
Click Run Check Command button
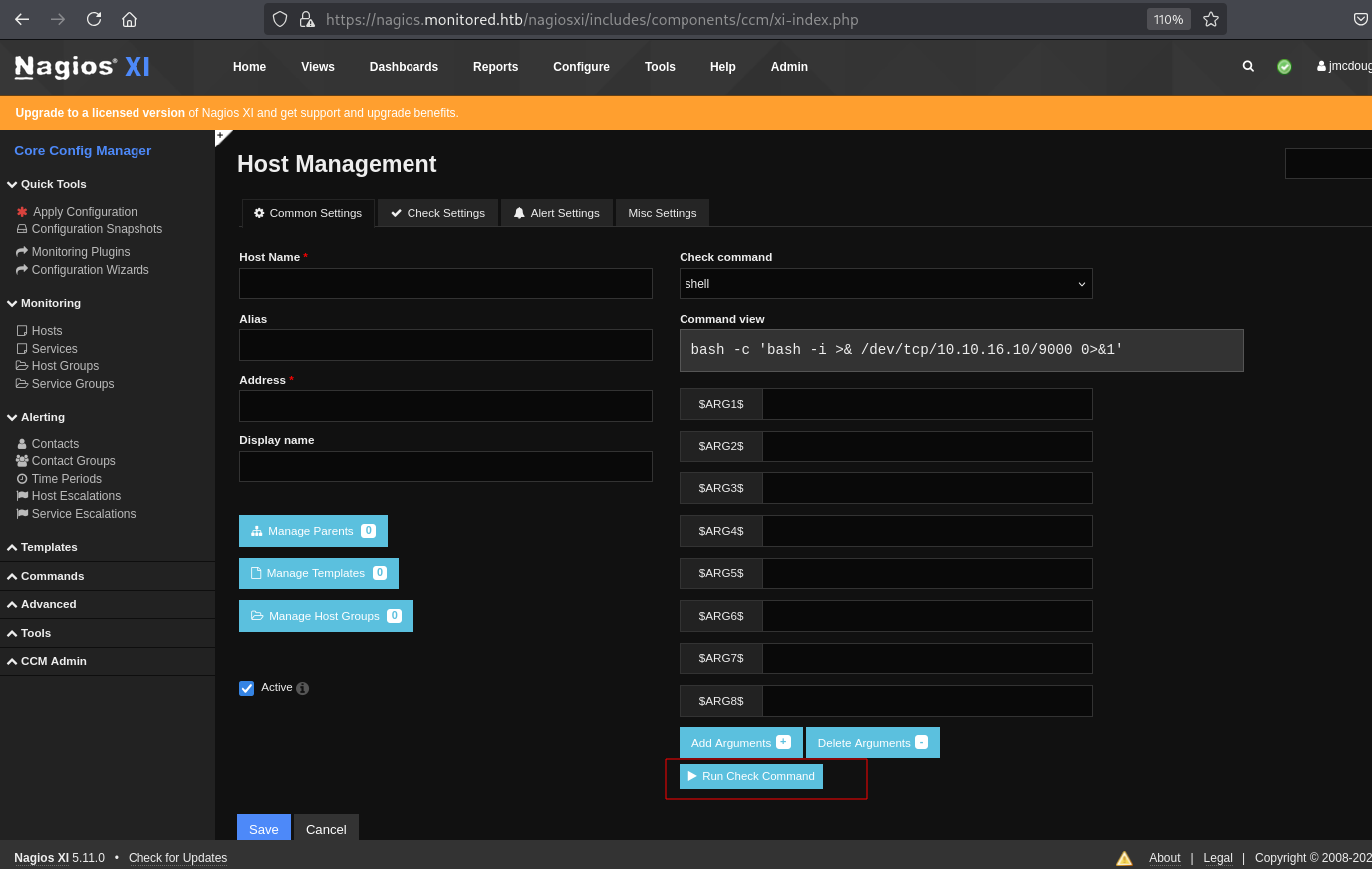point(751,776)
